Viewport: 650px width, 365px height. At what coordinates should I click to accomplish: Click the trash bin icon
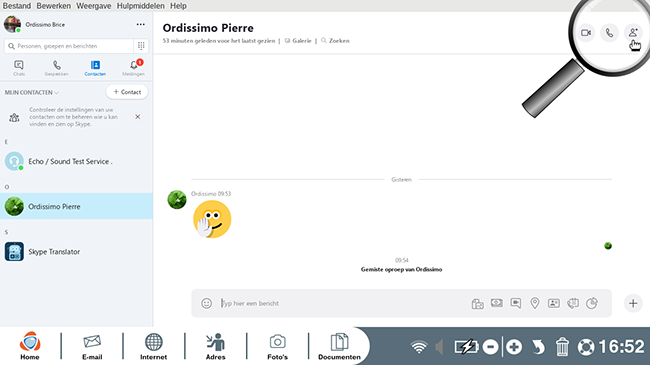(x=562, y=347)
